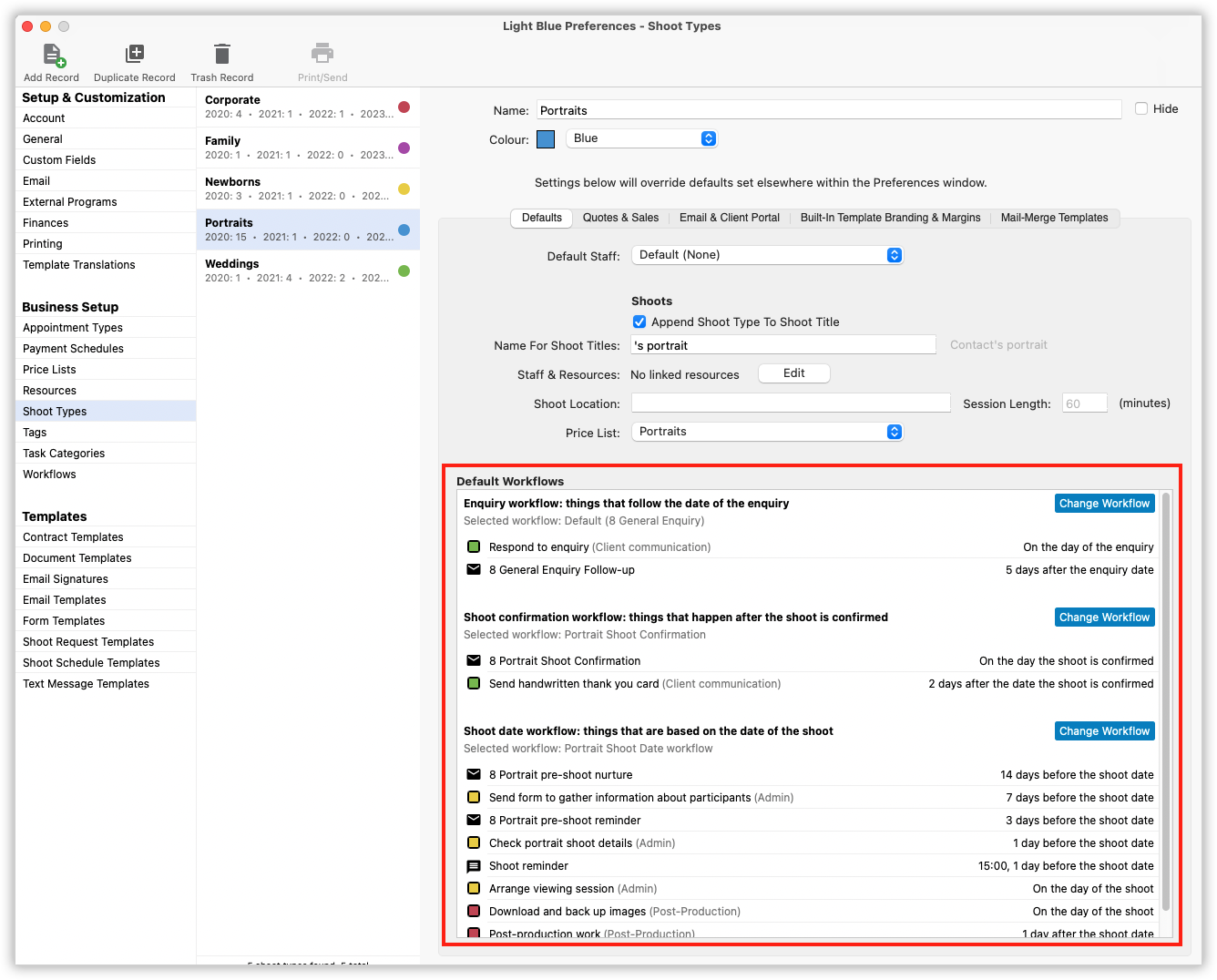Click the envelope icon beside 8 Portrait Shoot Confirmation
This screenshot has height=980, width=1217.
pyautogui.click(x=474, y=660)
